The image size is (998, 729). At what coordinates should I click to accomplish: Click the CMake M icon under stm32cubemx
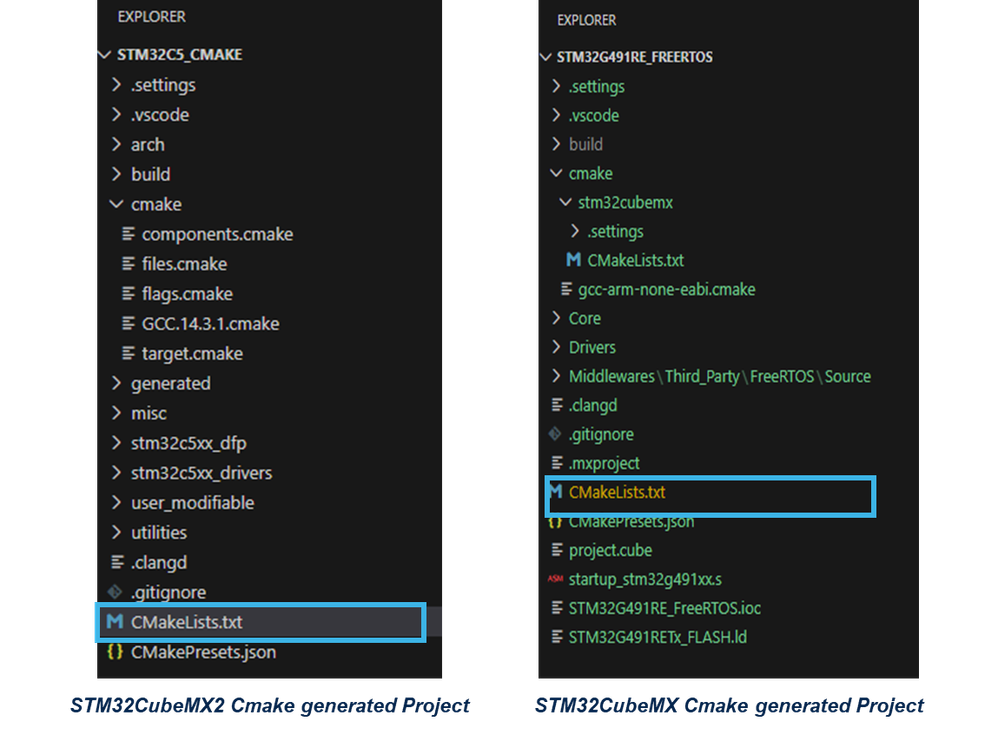[573, 260]
